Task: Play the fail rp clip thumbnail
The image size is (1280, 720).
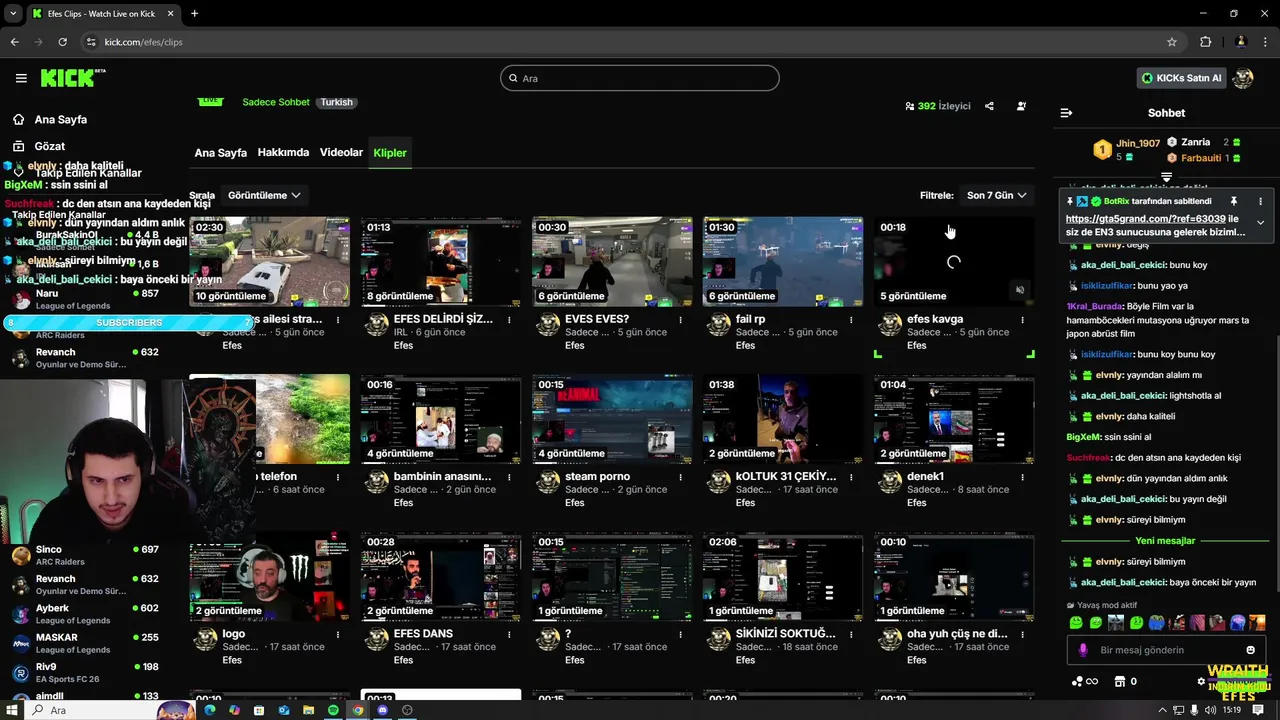Action: 782,262
